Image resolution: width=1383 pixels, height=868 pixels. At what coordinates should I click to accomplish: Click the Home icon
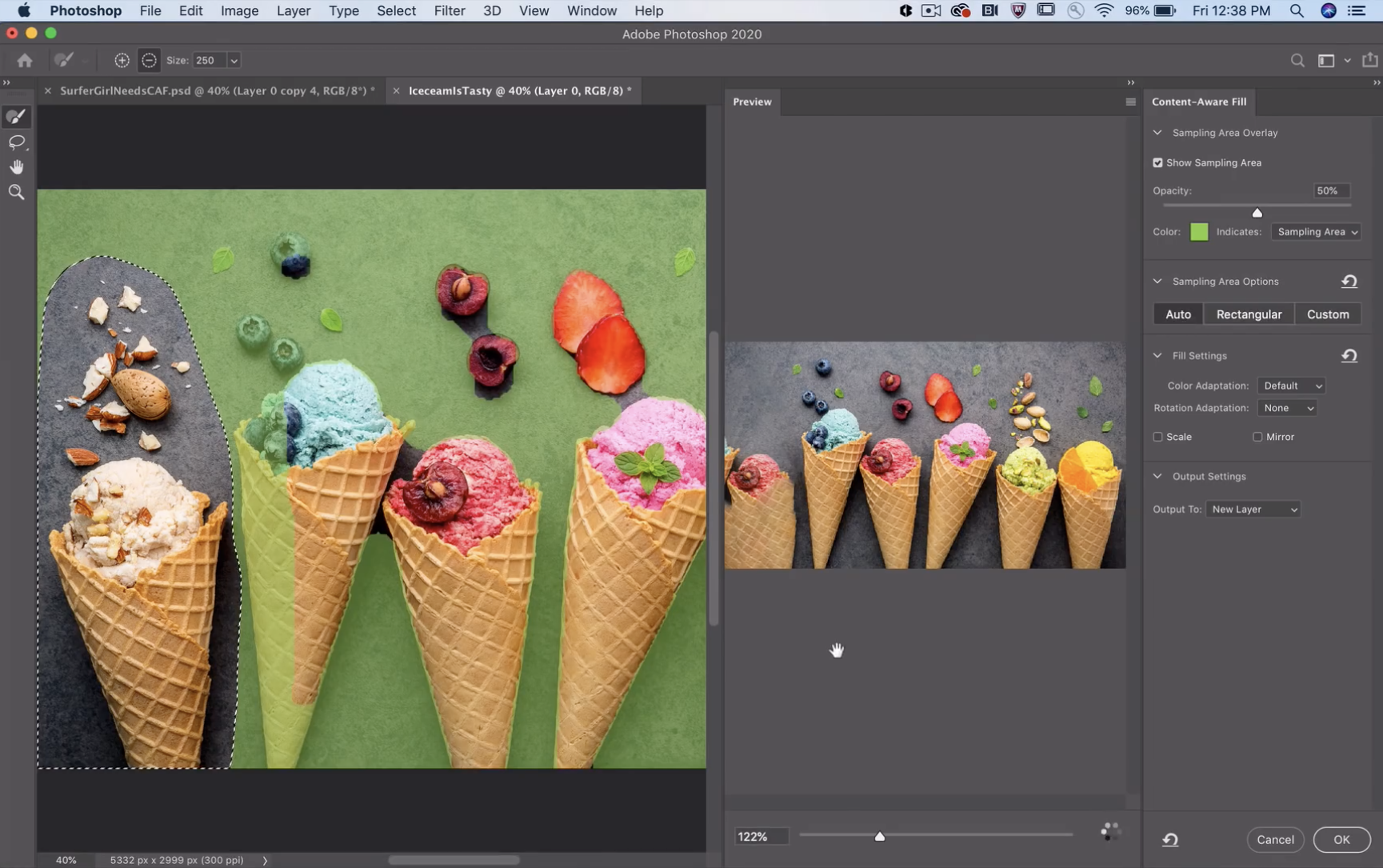point(25,60)
